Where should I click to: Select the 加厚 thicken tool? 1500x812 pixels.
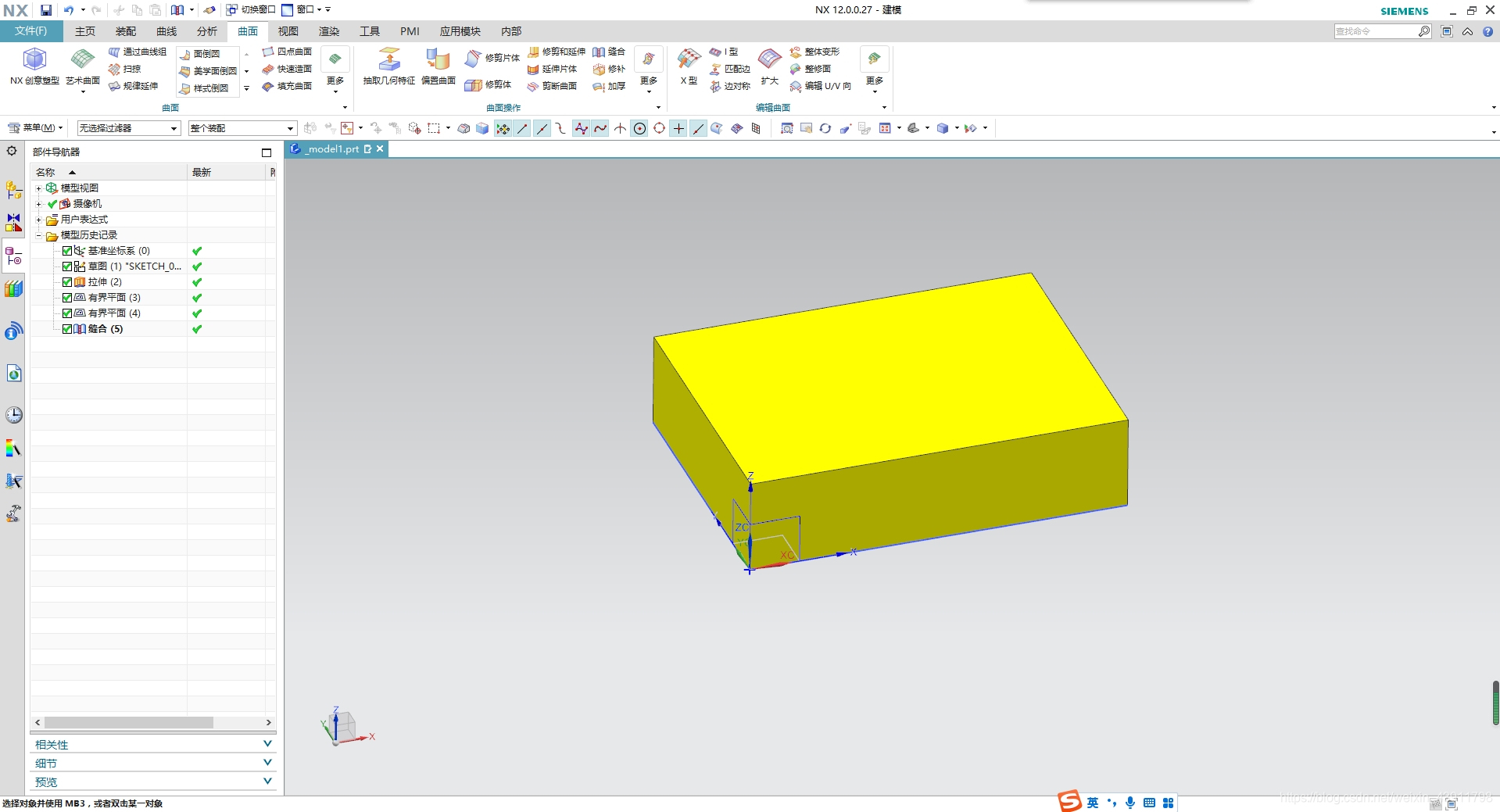[x=609, y=86]
